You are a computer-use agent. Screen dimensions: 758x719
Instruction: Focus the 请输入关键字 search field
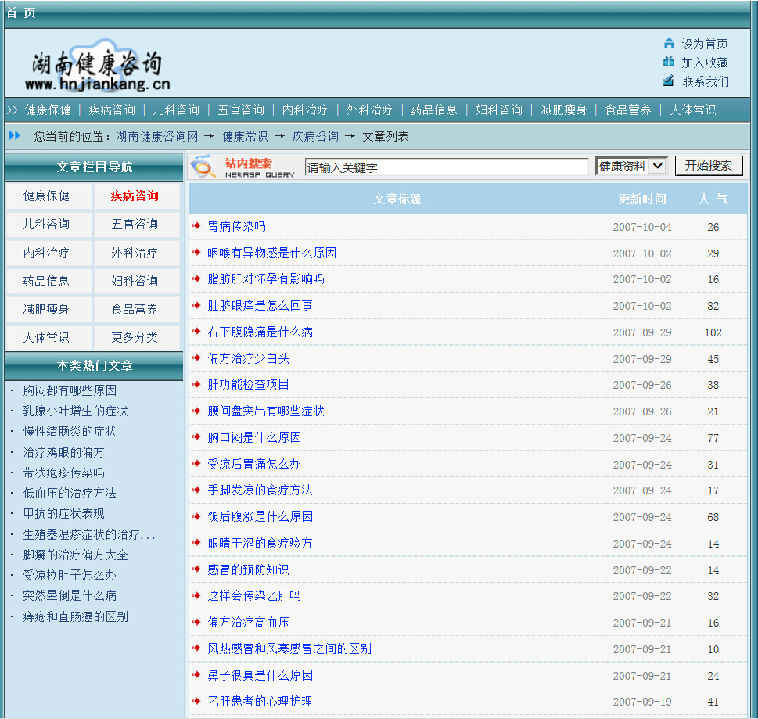[446, 167]
